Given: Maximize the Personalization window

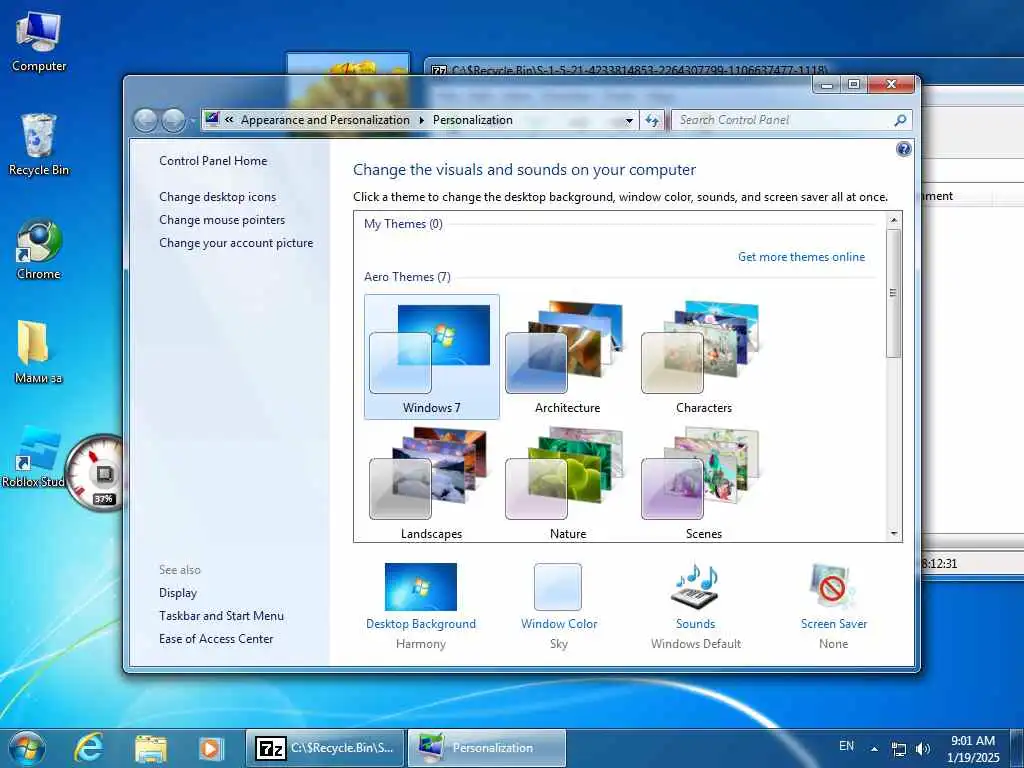Looking at the screenshot, I should click(854, 84).
